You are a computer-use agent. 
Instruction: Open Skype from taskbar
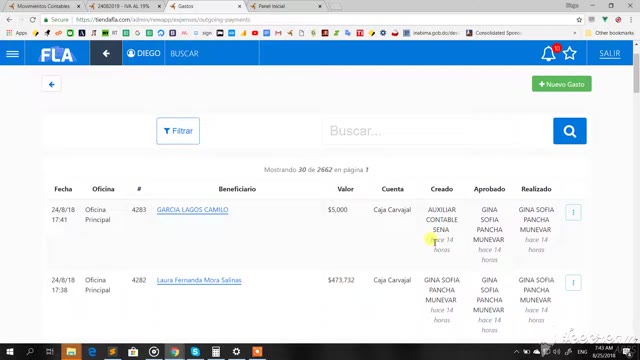(195, 351)
